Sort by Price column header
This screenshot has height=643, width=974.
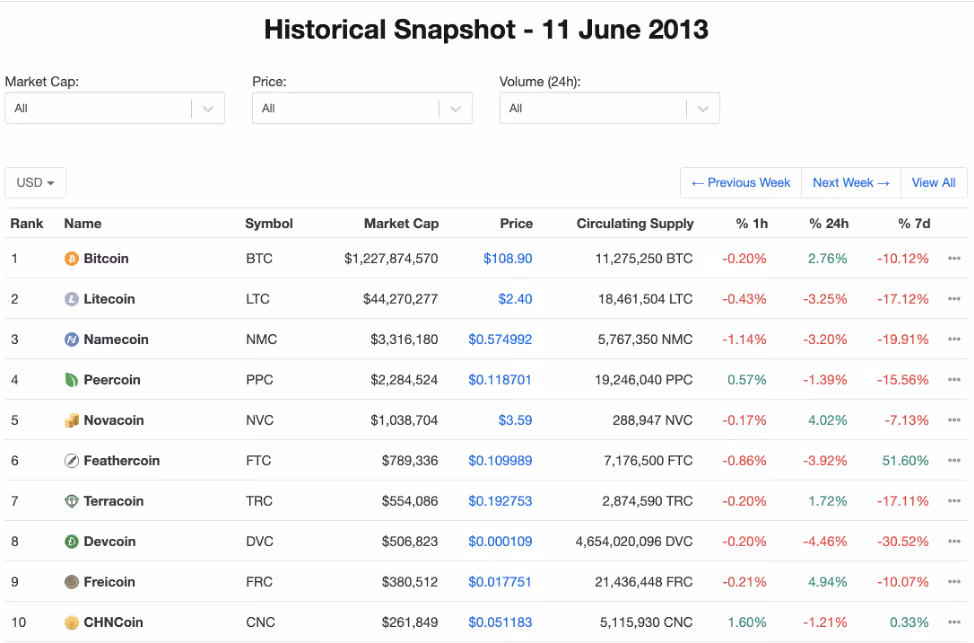tap(516, 224)
